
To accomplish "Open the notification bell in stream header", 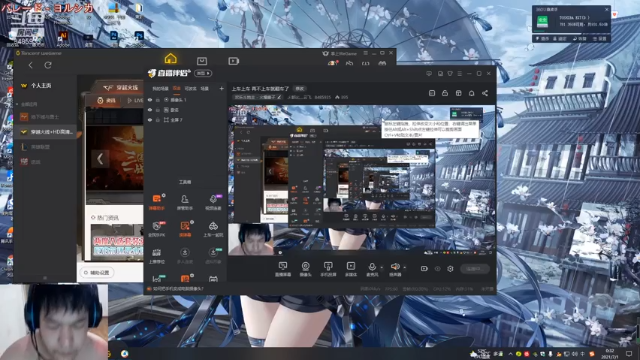I will (x=471, y=93).
